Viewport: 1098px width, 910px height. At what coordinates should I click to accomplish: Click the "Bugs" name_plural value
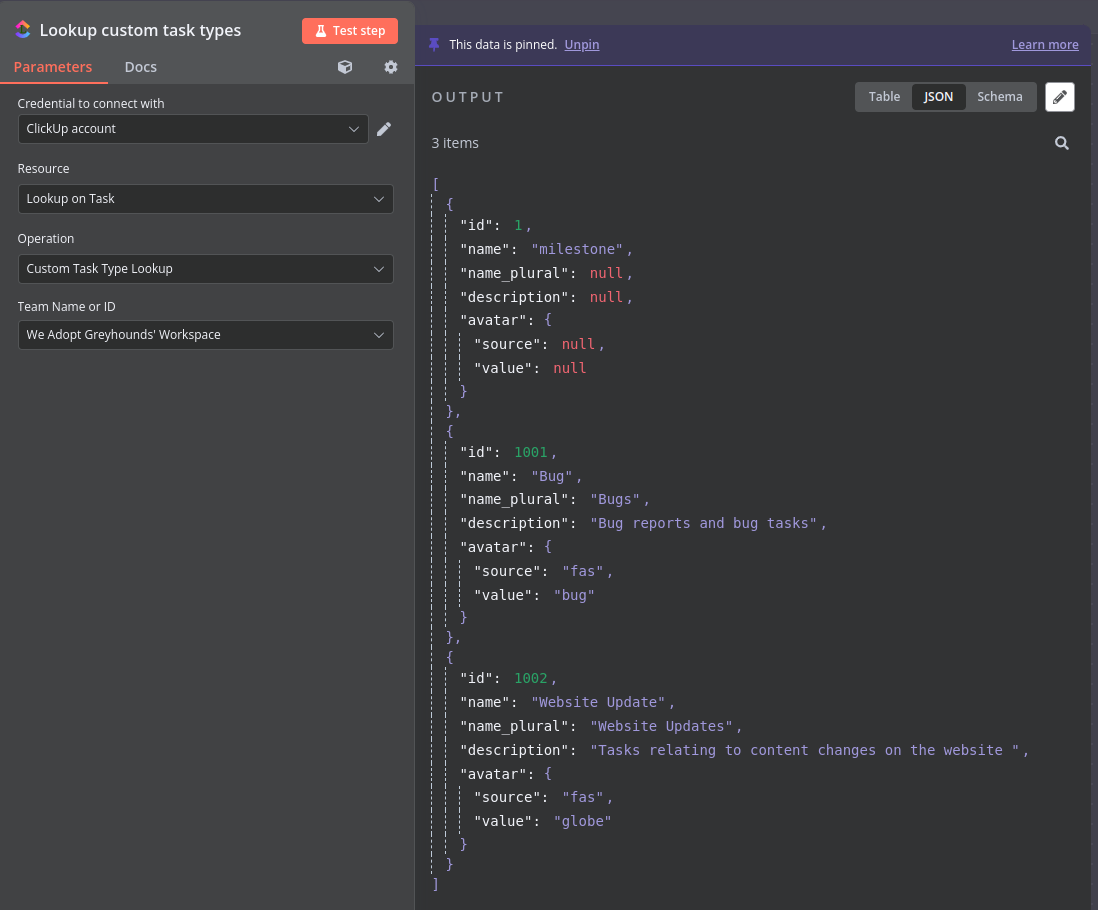(615, 499)
